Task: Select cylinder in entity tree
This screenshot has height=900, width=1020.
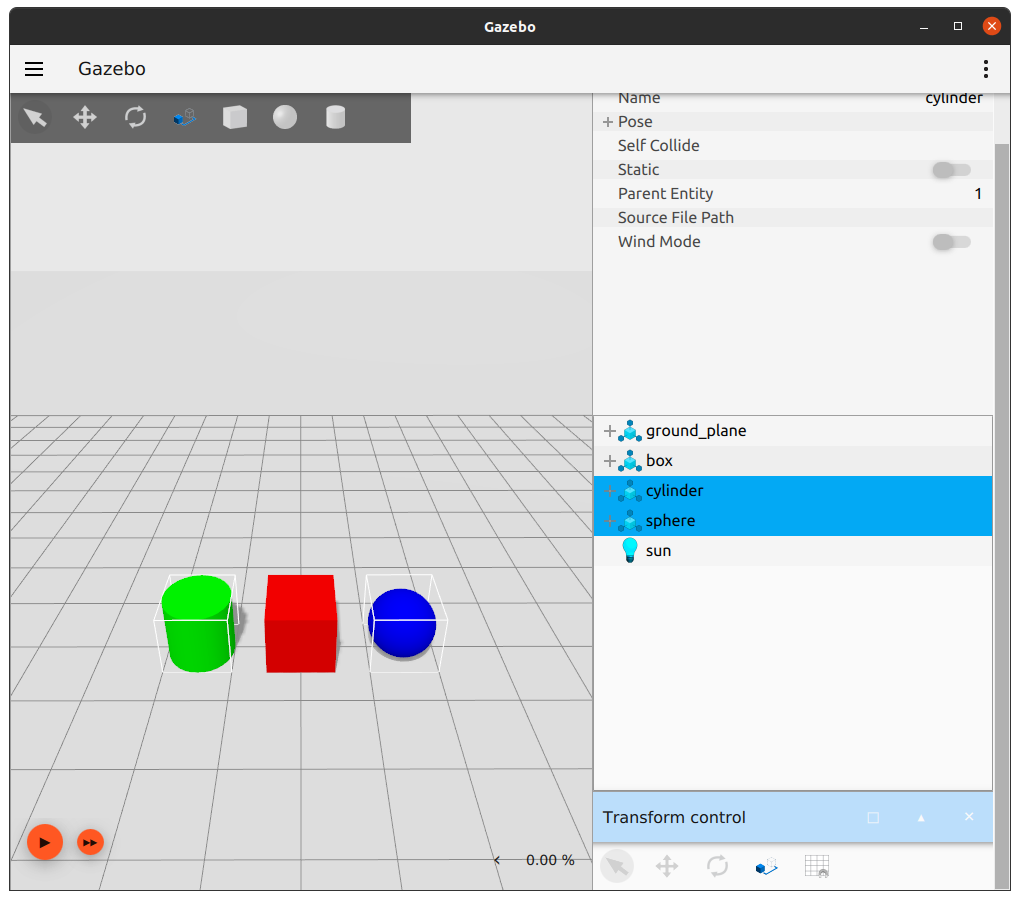Action: click(793, 491)
